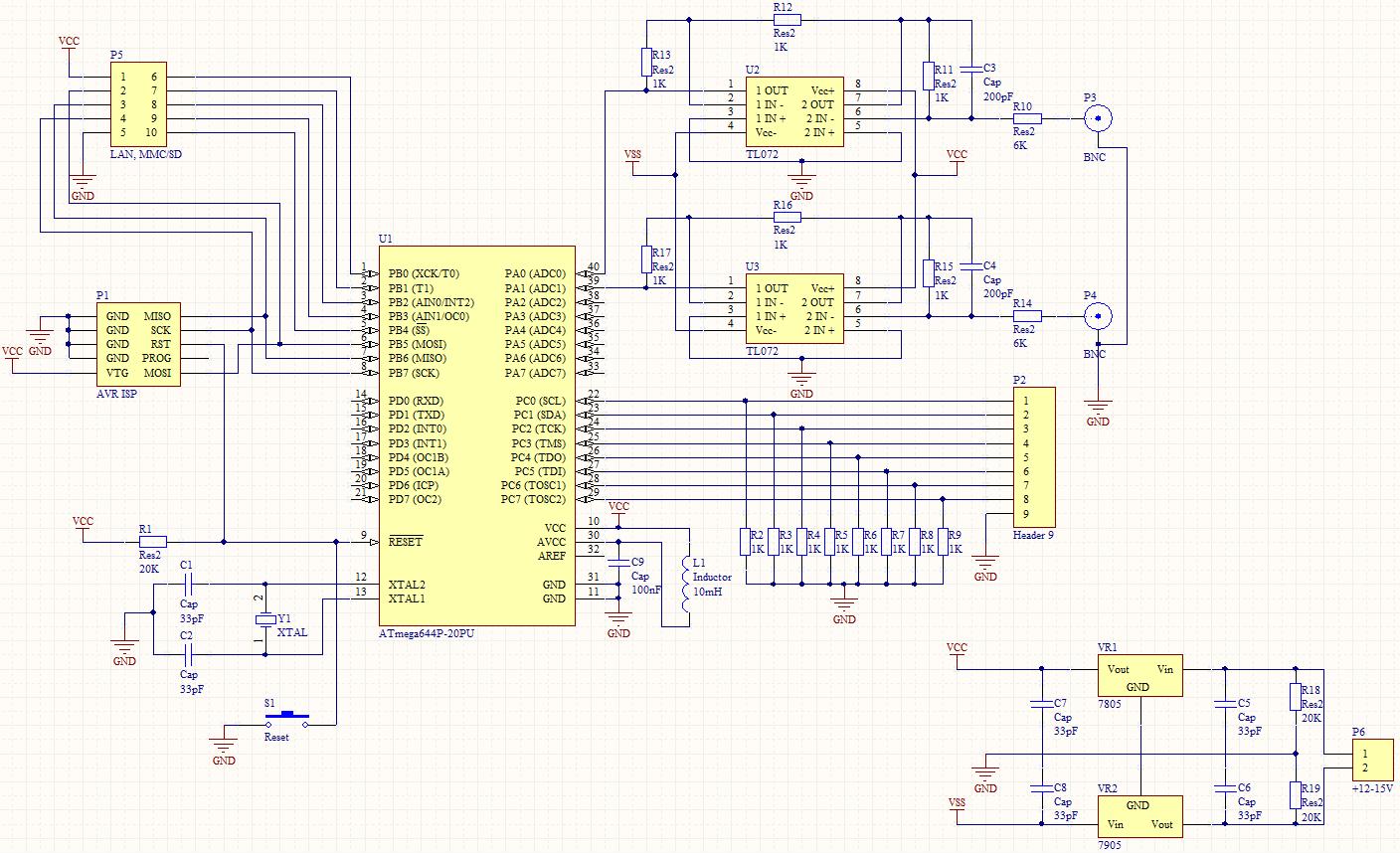The width and height of the screenshot is (1400, 853).
Task: Select the LAN, MMC/SD connector P5
Action: click(x=138, y=104)
